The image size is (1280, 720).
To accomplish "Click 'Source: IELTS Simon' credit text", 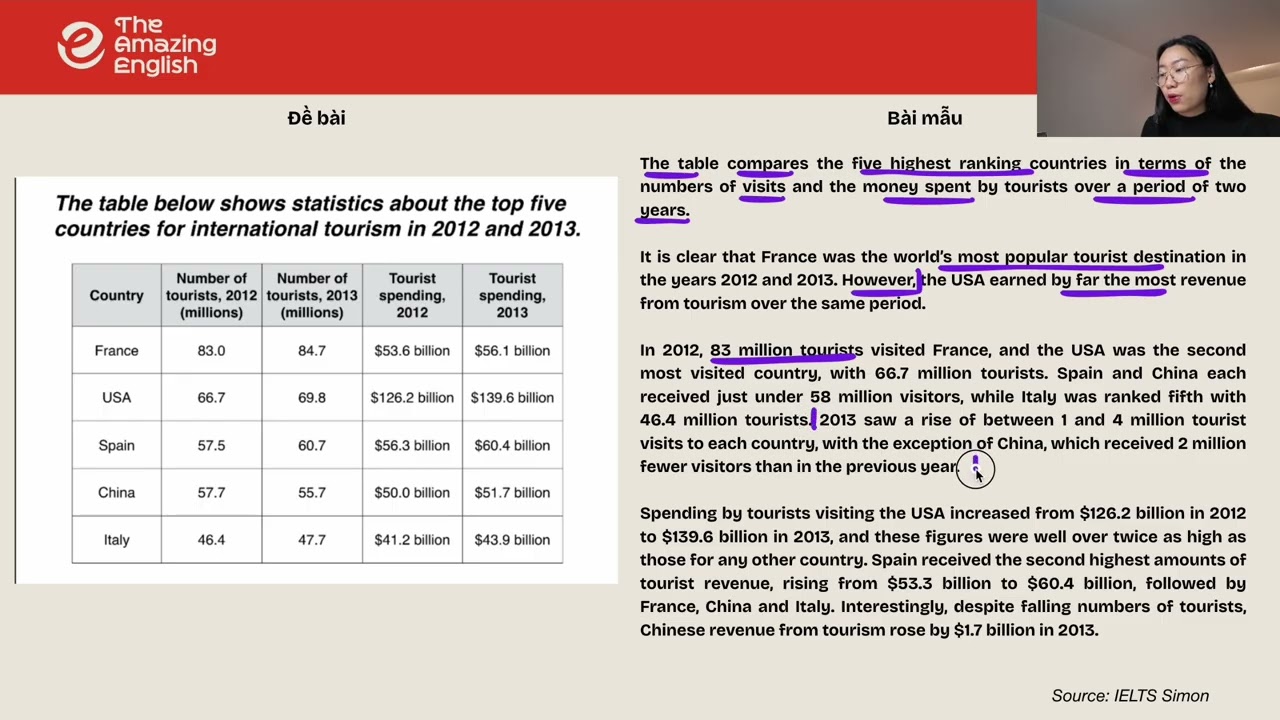I will [x=1130, y=696].
